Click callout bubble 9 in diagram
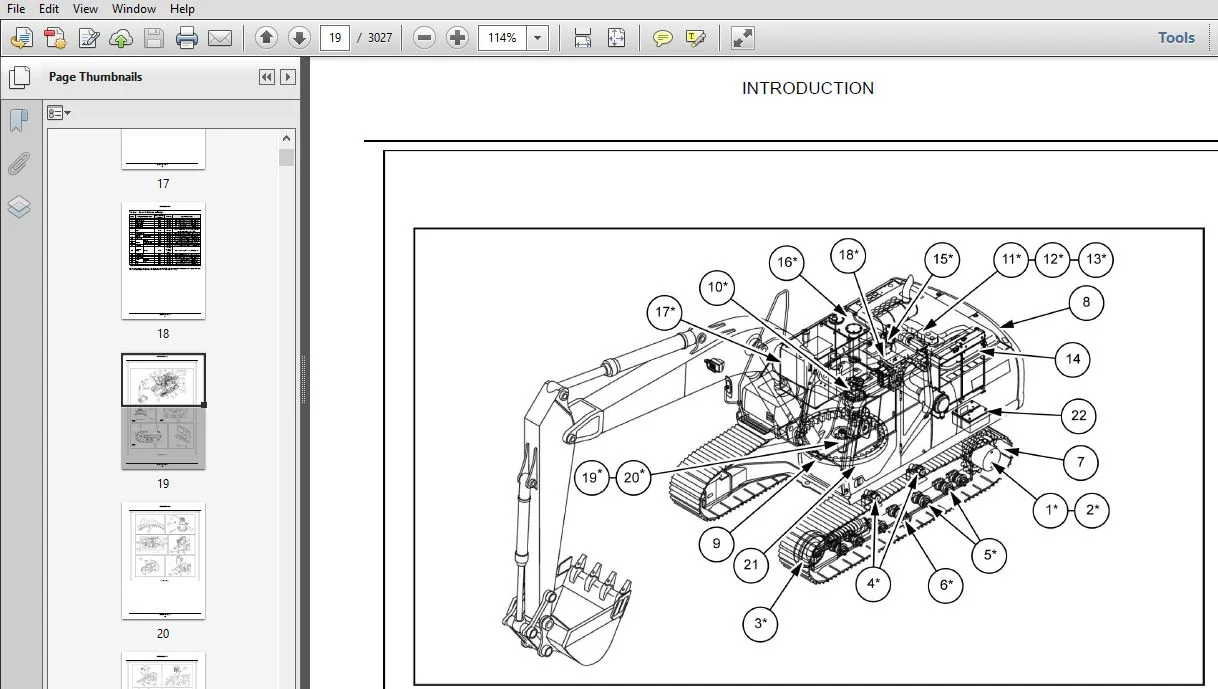Screen dimensions: 1218x689 click(716, 544)
